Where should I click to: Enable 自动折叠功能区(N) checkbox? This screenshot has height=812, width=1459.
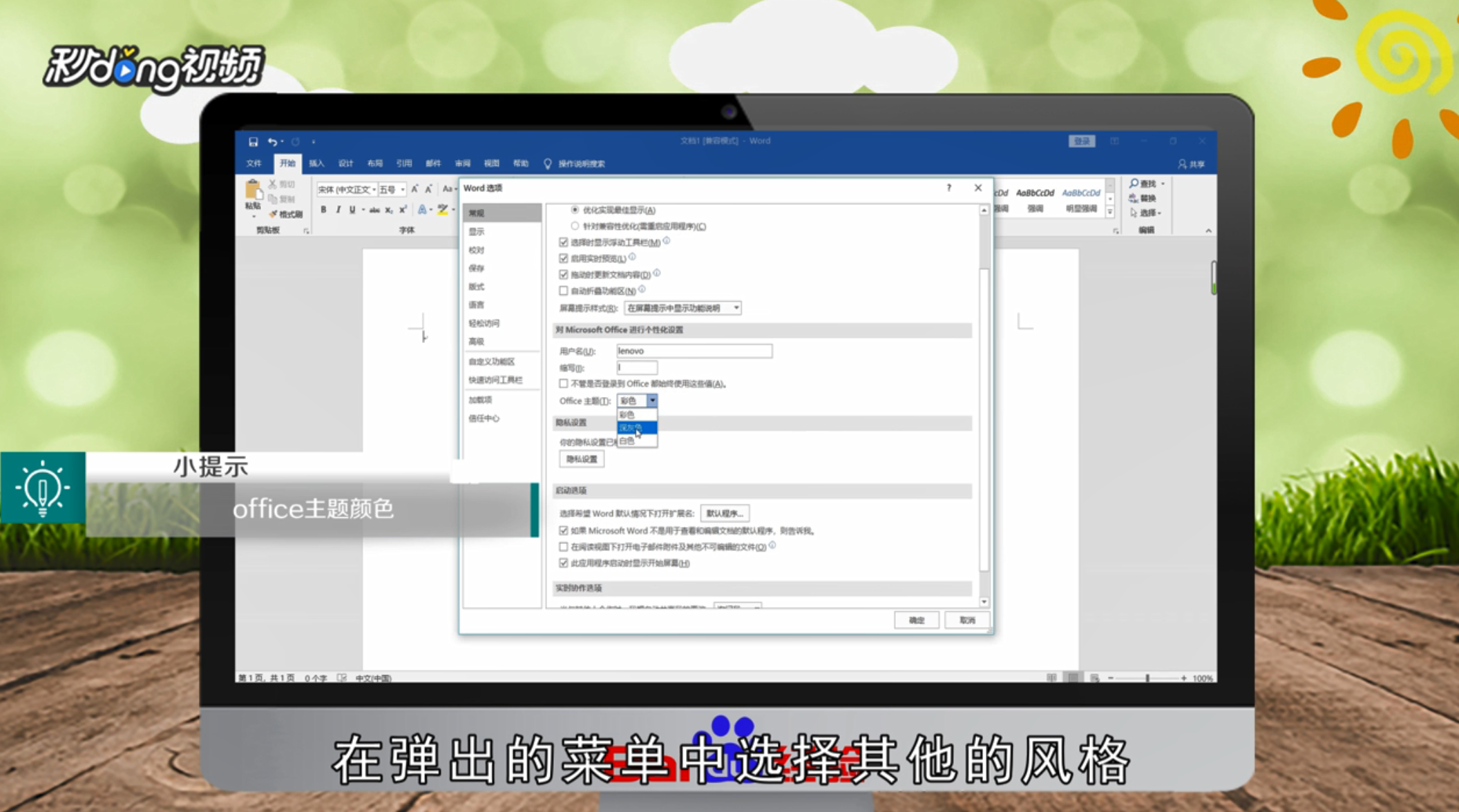point(564,291)
